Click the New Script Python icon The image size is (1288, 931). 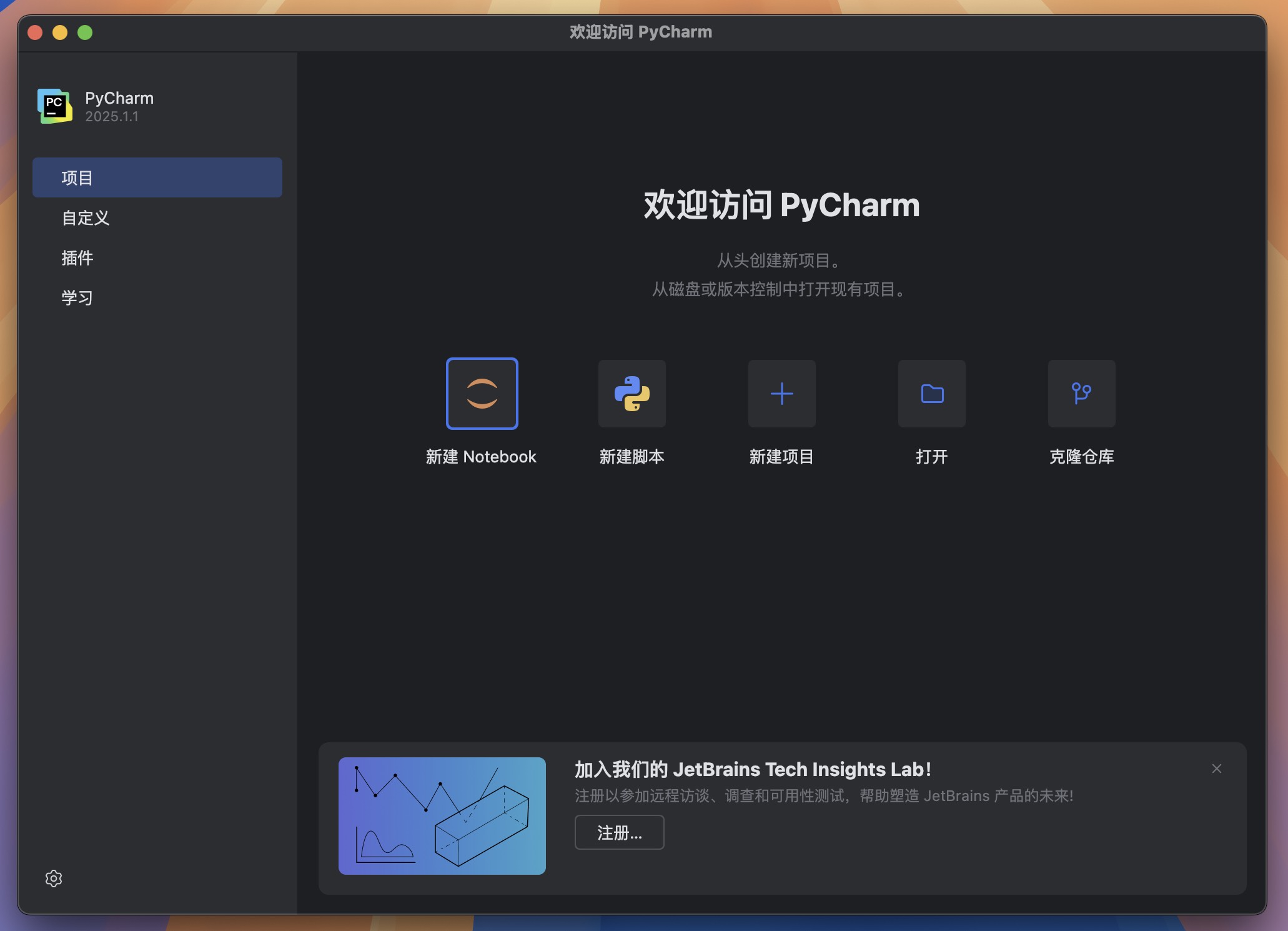632,394
